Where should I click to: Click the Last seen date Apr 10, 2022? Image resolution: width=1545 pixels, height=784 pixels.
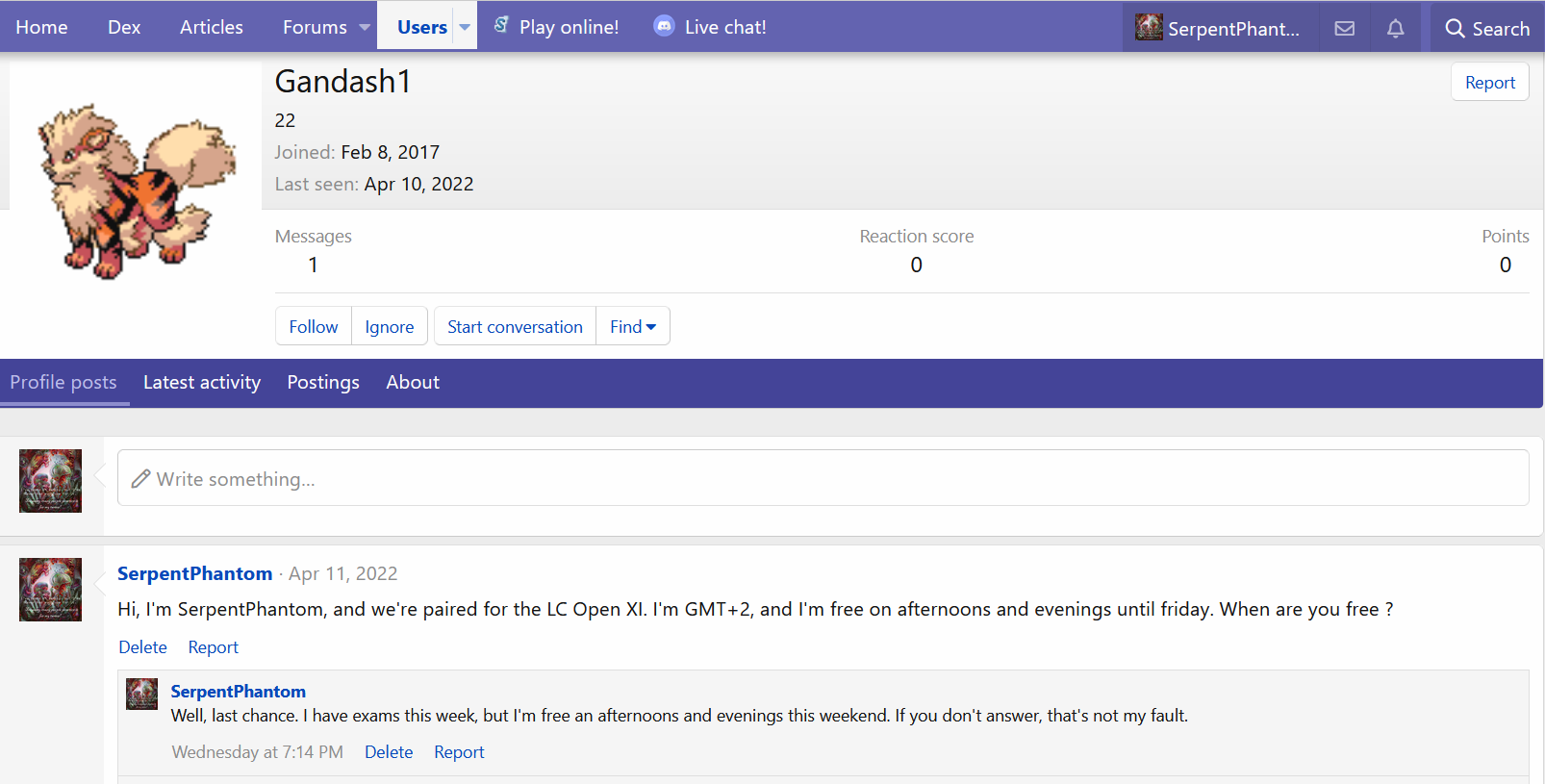(418, 184)
